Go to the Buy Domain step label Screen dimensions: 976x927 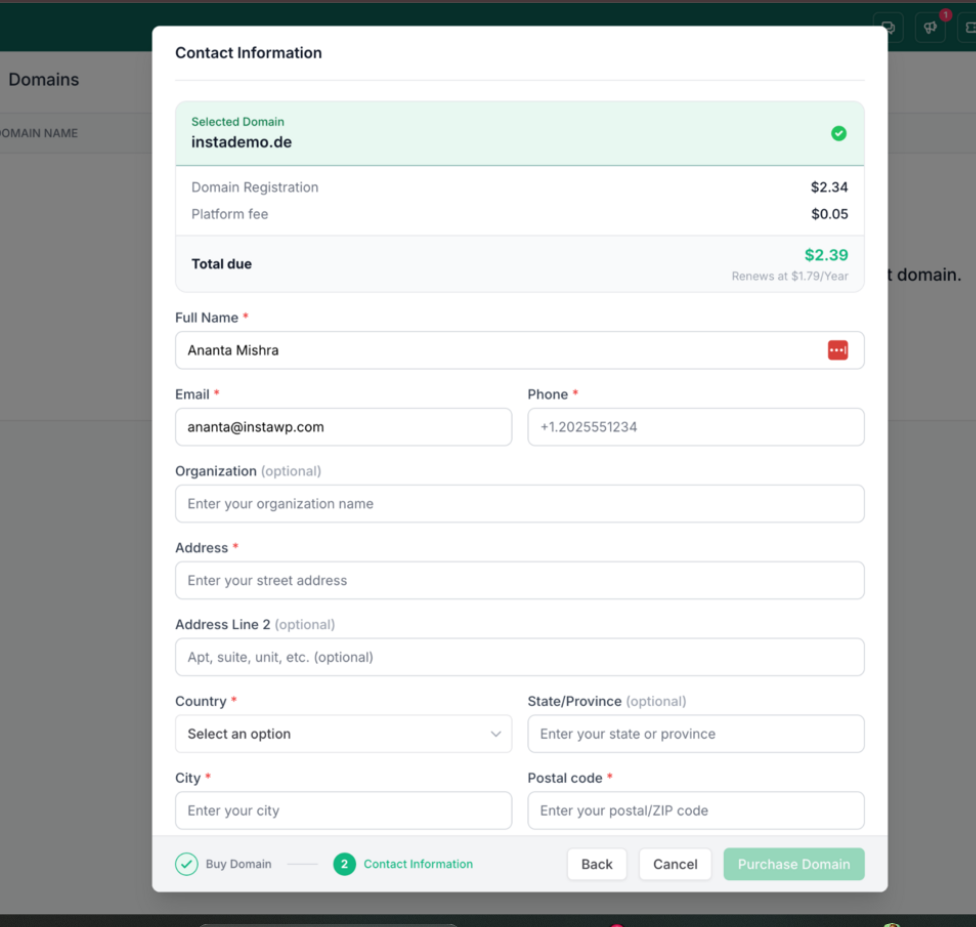[x=238, y=863]
